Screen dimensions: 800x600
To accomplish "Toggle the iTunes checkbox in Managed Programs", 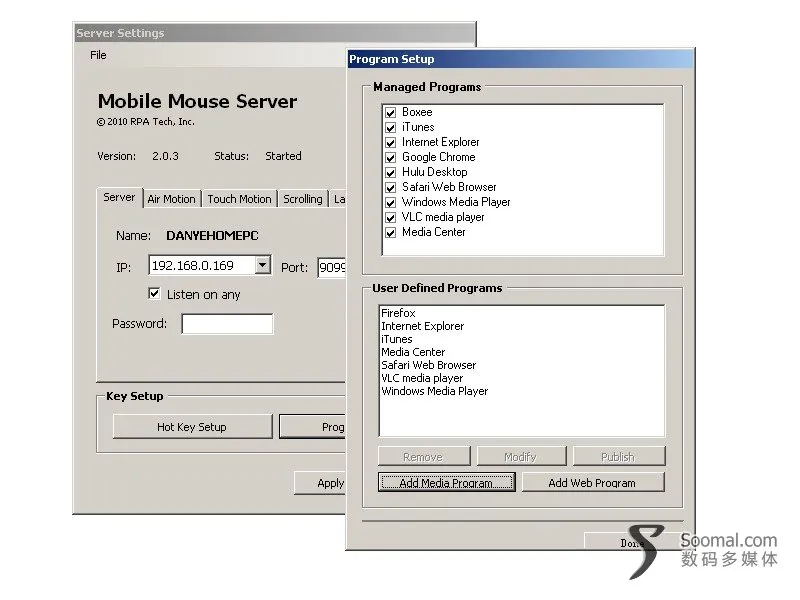I will tap(391, 128).
